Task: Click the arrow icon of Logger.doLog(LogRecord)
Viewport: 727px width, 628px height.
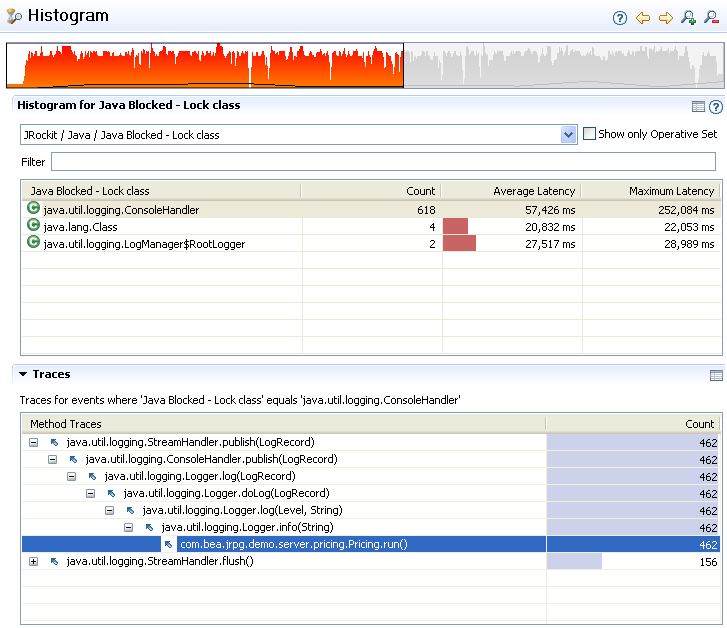Action: 111,493
